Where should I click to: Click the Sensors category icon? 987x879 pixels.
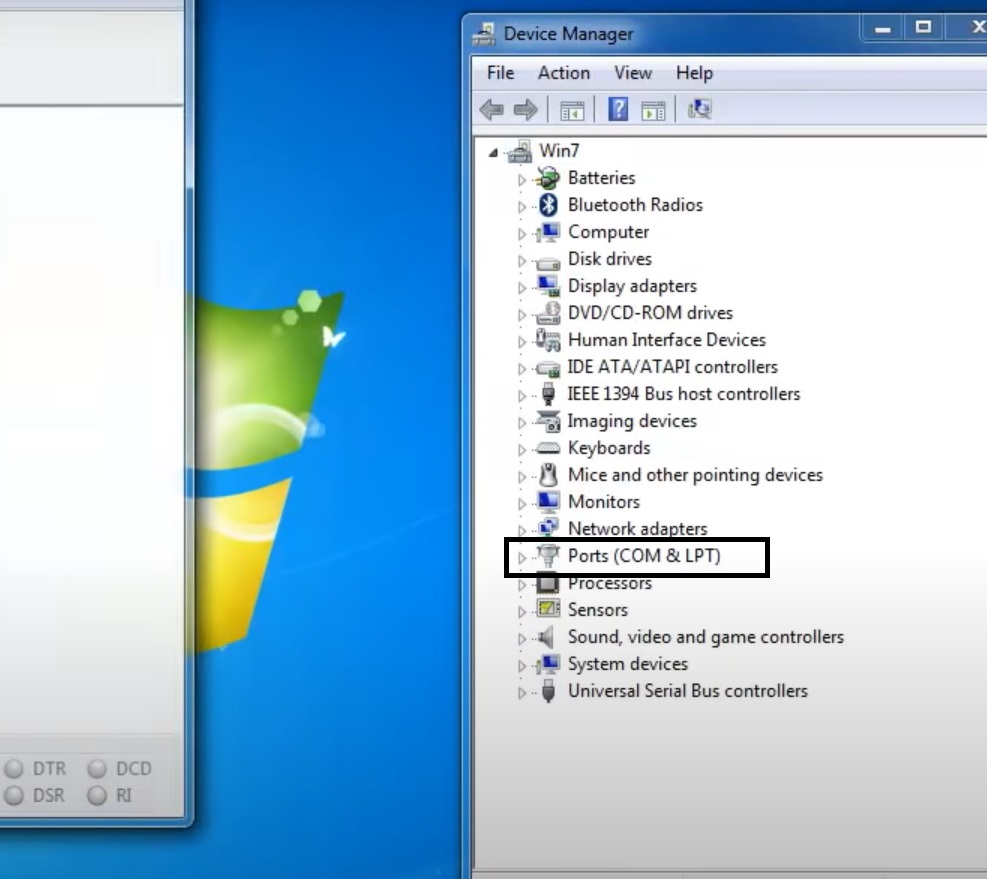pos(548,610)
